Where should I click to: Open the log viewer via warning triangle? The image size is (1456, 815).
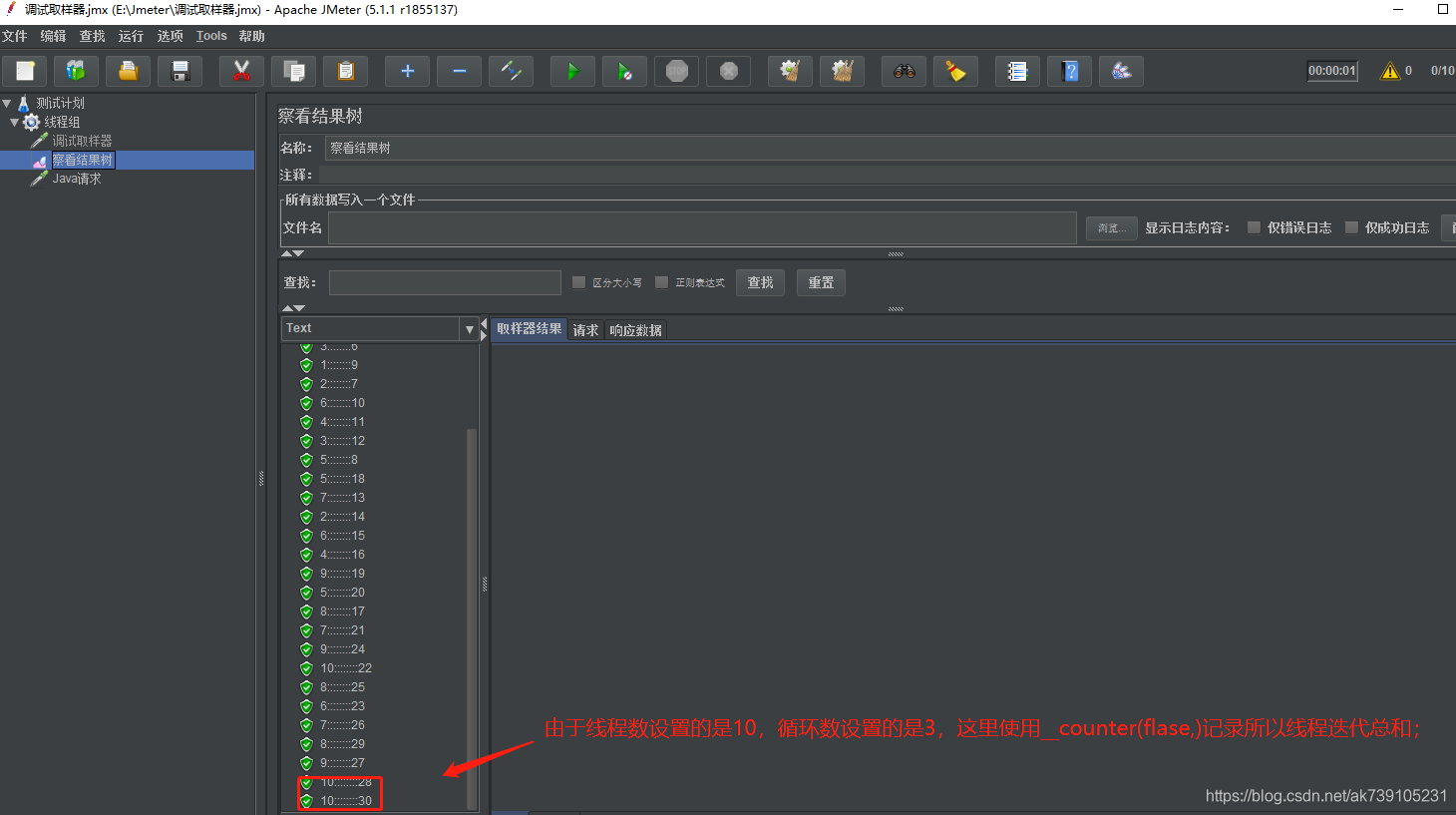pos(1390,71)
